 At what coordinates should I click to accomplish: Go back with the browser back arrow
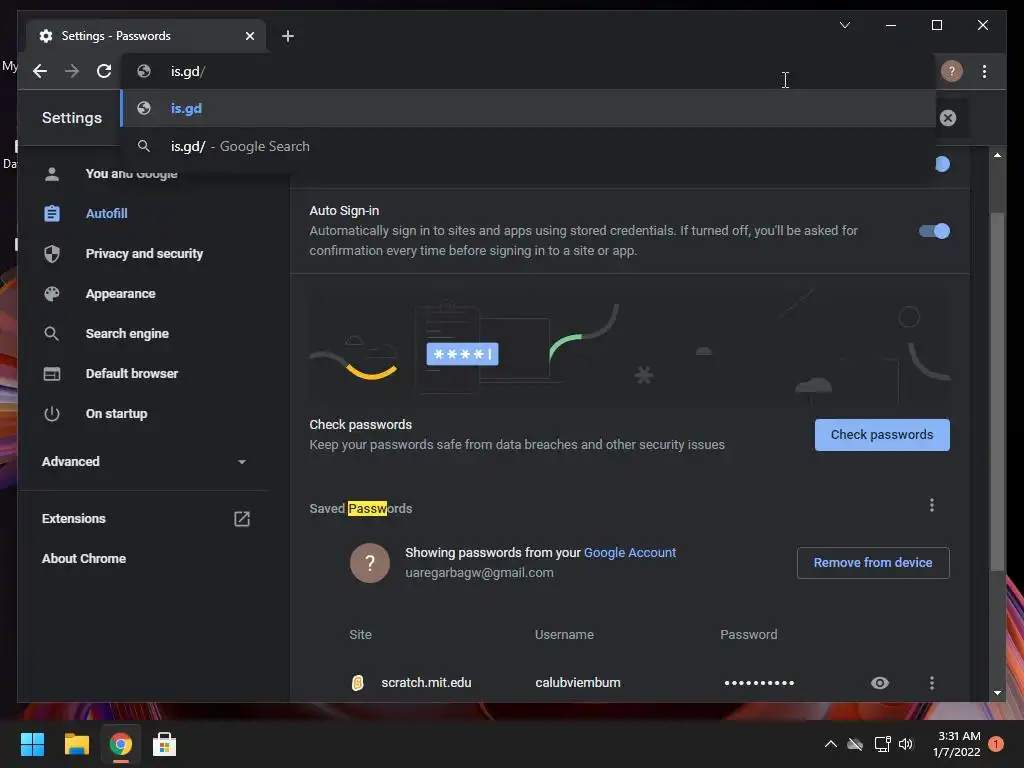coord(40,71)
